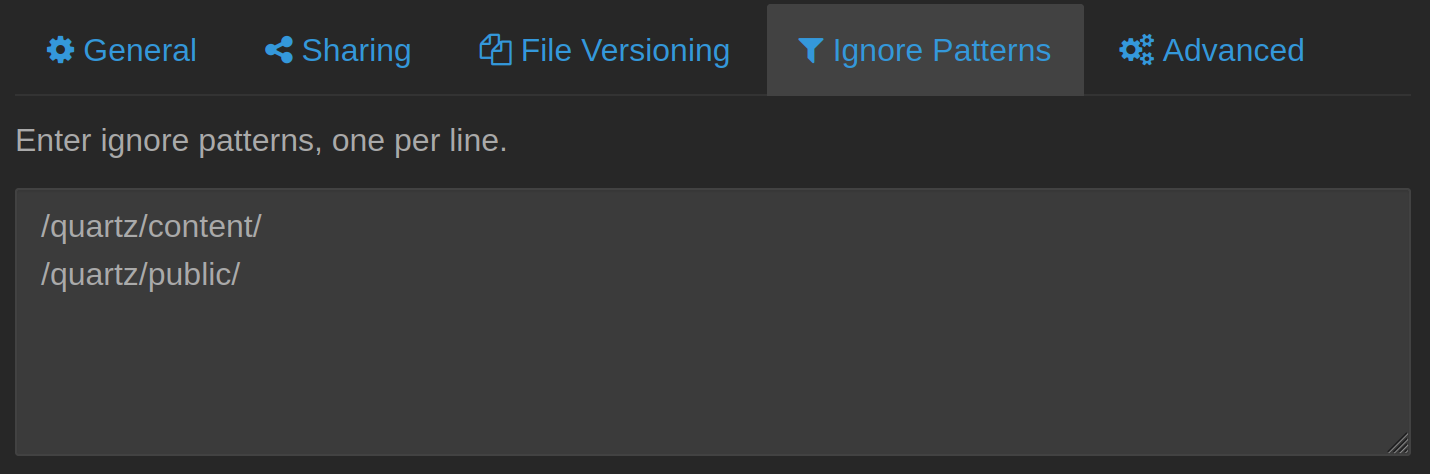Click the /quartz/public/ pattern line
Viewport: 1430px width, 474px height.
click(x=140, y=274)
